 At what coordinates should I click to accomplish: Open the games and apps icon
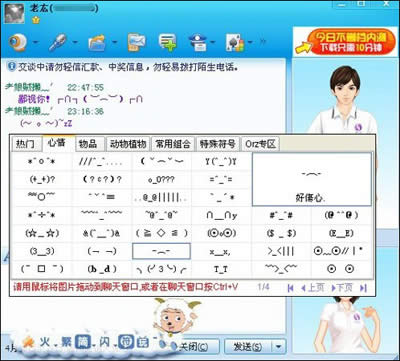tap(235, 42)
